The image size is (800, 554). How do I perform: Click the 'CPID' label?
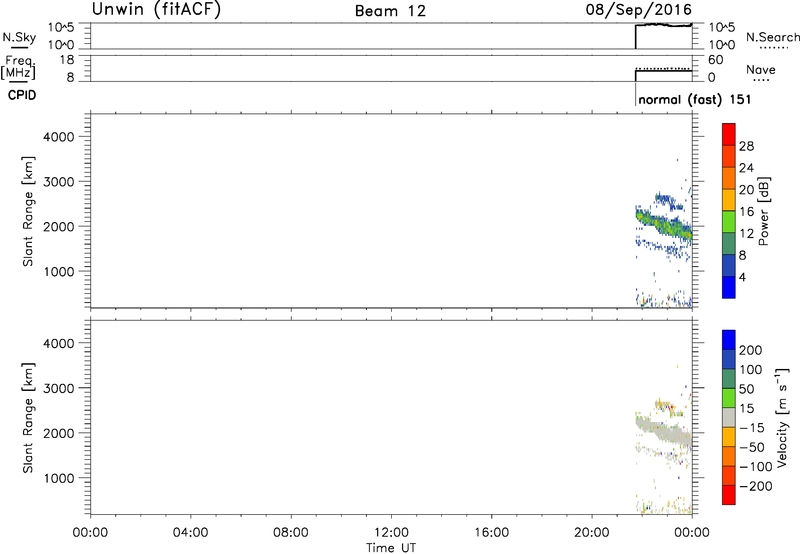click(22, 95)
